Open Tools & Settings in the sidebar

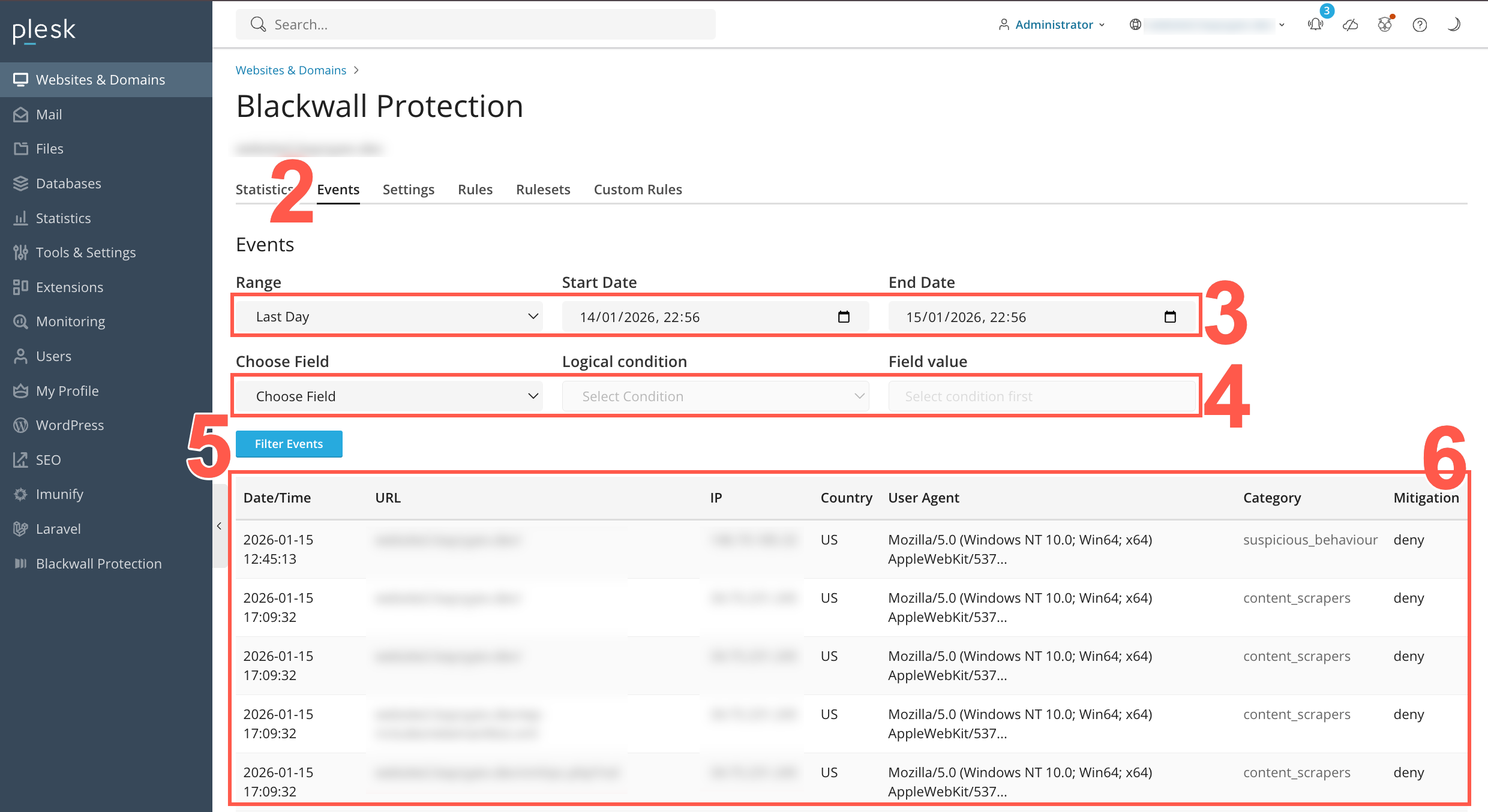(x=85, y=252)
